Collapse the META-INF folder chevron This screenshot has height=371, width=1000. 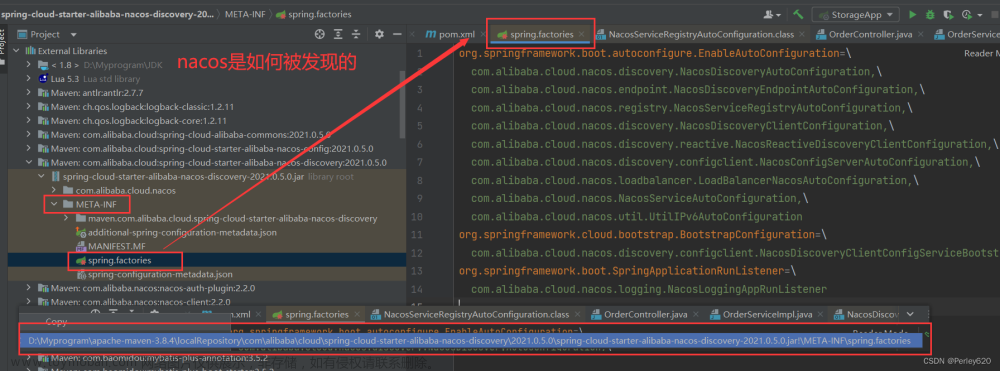54,205
